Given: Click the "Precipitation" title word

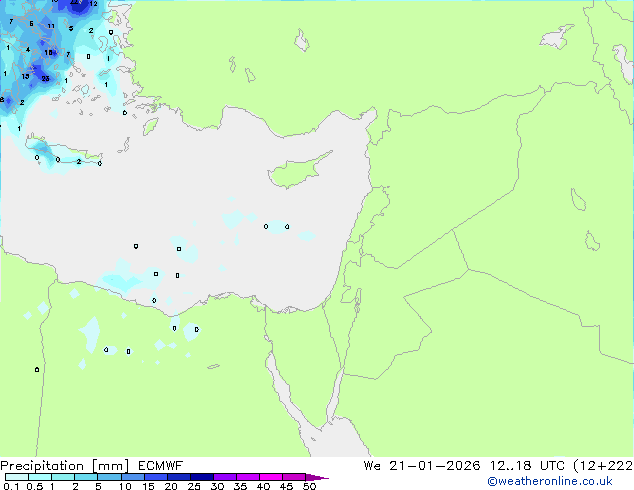Looking at the screenshot, I should [x=42, y=466].
